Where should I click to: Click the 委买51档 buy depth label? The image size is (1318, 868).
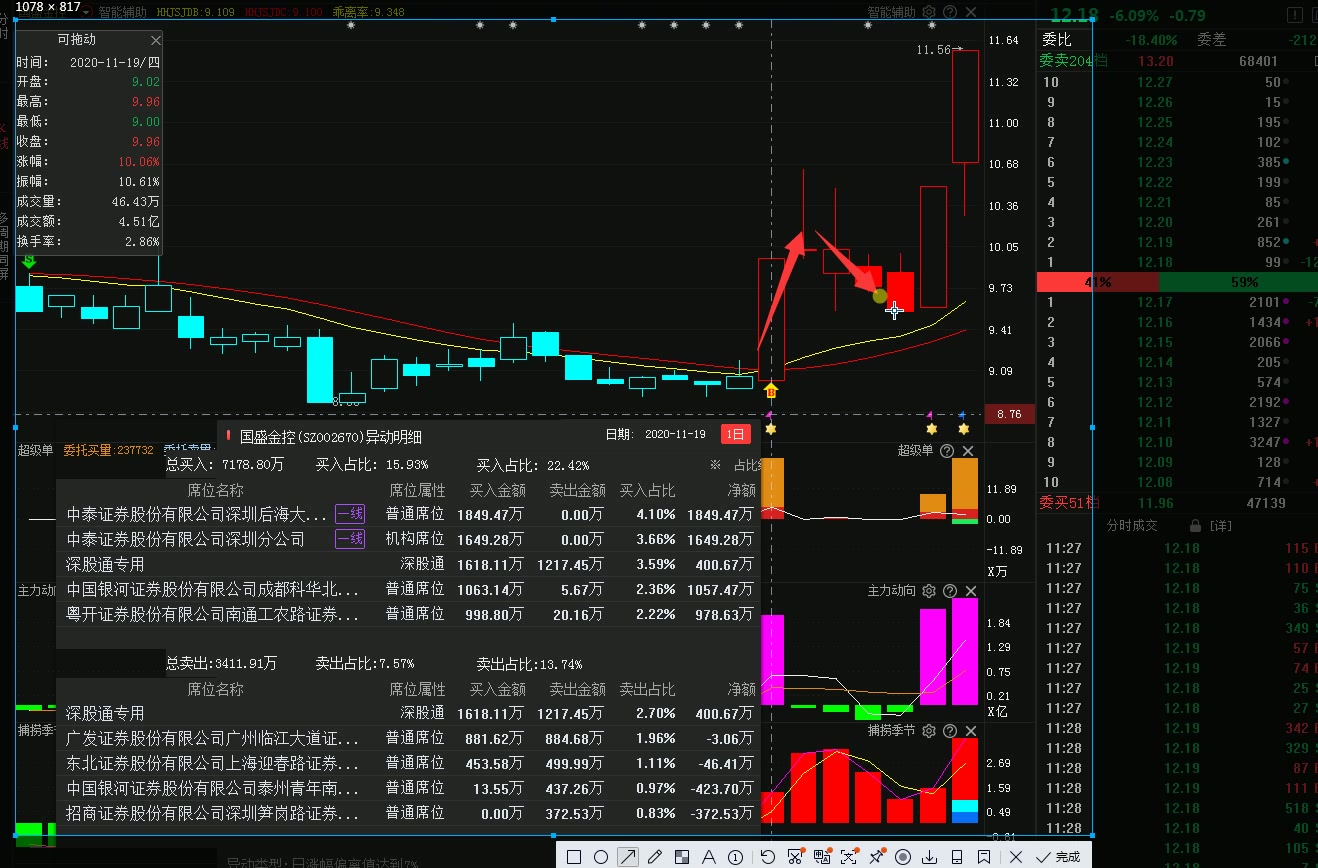click(1069, 502)
